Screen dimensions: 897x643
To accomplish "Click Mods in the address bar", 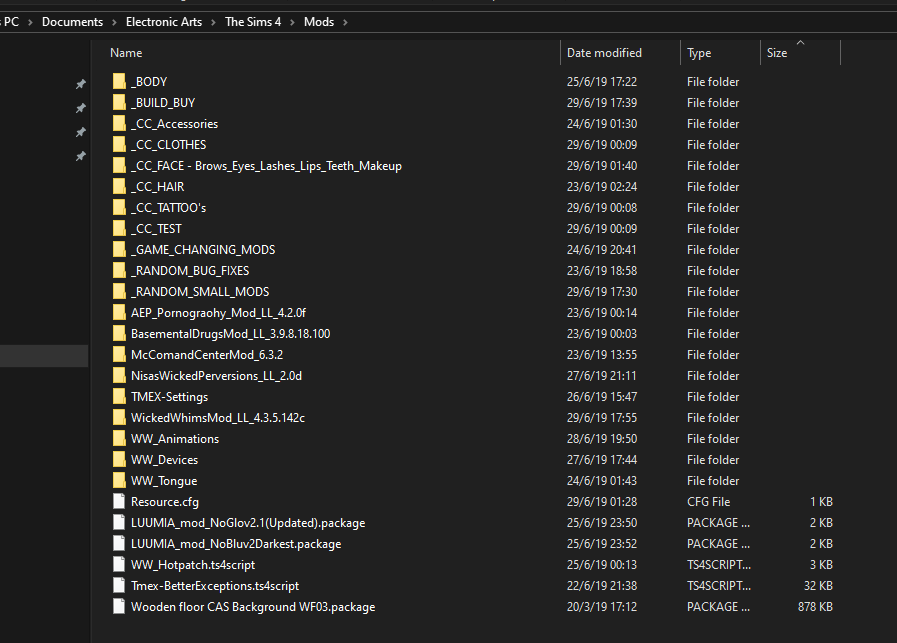I will click(319, 22).
